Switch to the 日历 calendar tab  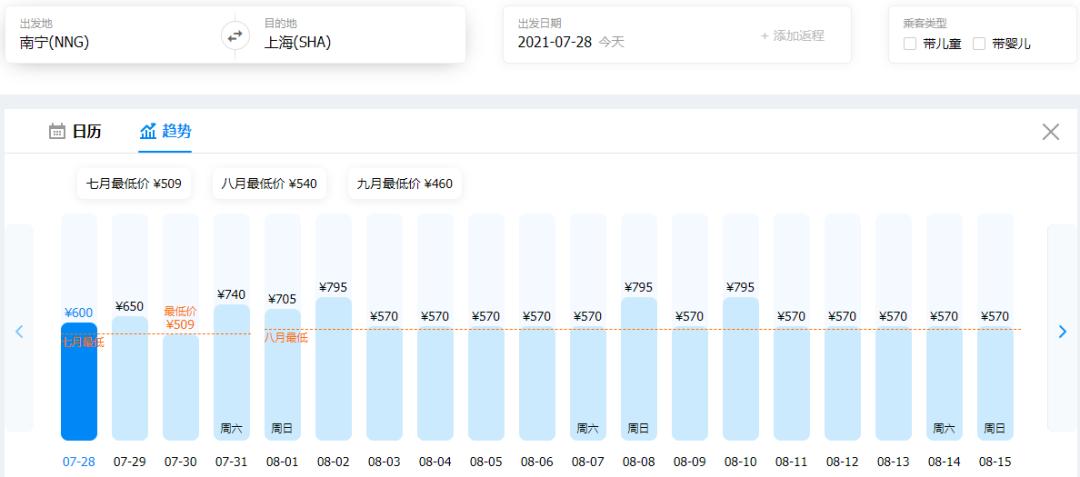(x=75, y=131)
